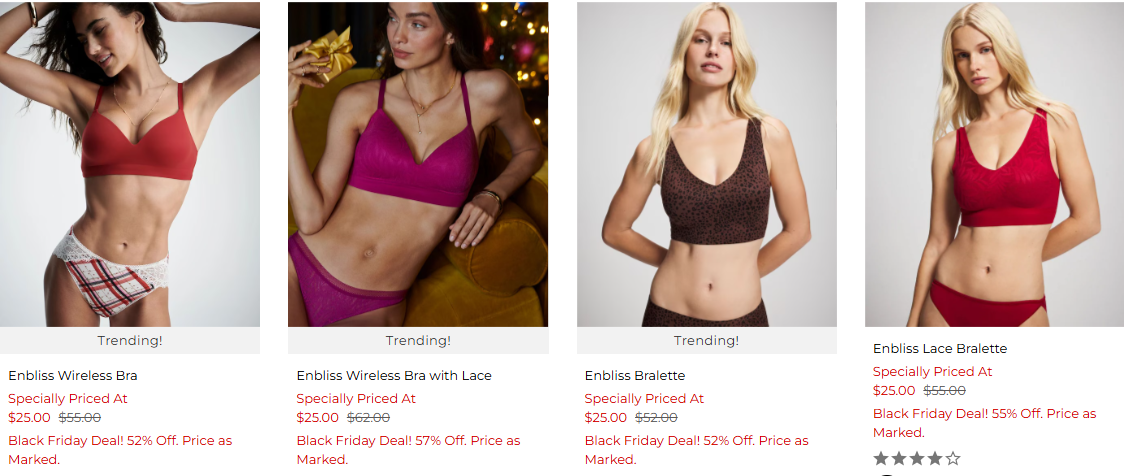1124x476 pixels.
Task: Click the Enbliss Wireless Bra with Lace title
Action: (394, 375)
